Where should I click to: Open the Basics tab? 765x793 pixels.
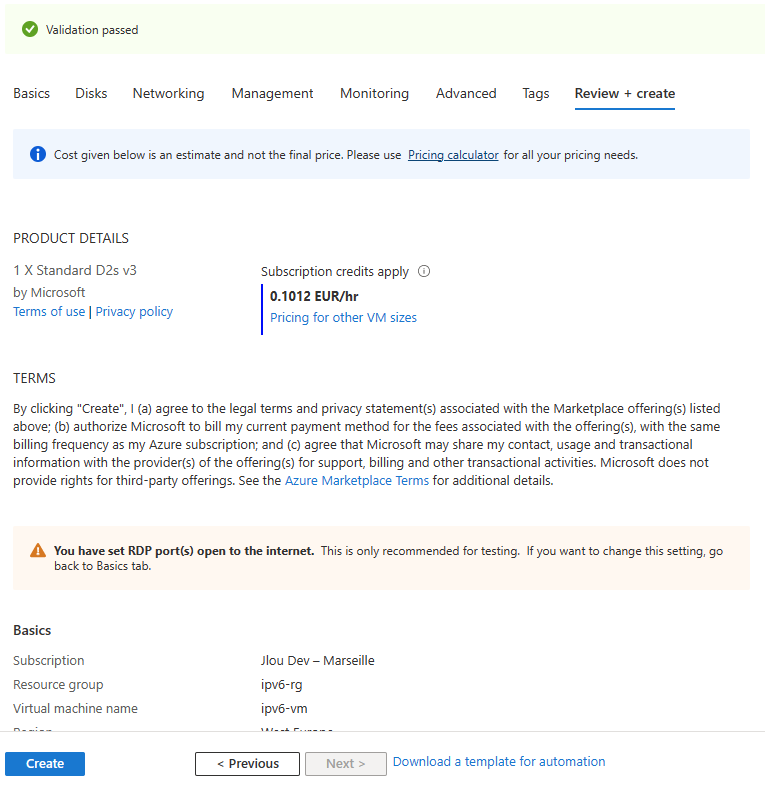point(31,94)
